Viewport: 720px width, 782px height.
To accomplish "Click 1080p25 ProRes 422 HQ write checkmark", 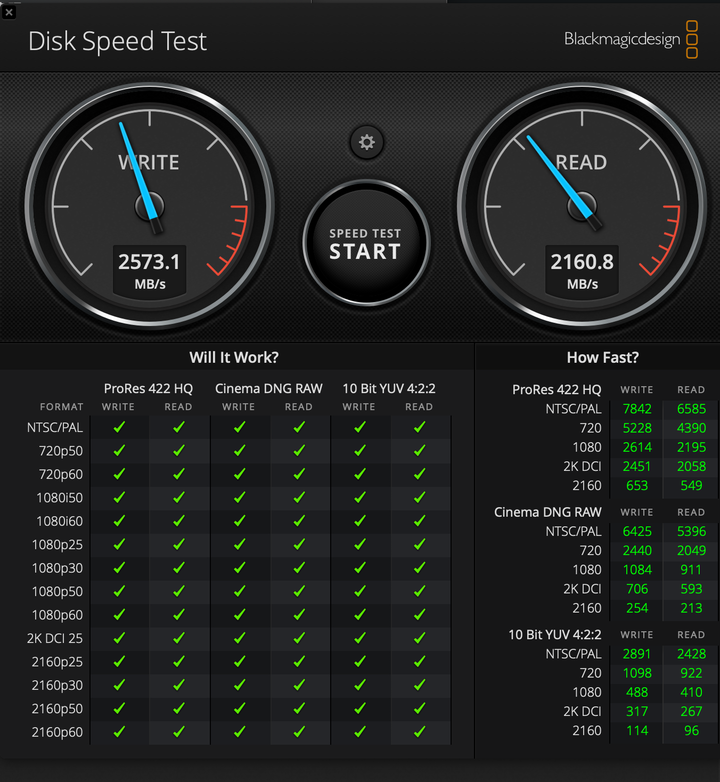I will point(119,544).
